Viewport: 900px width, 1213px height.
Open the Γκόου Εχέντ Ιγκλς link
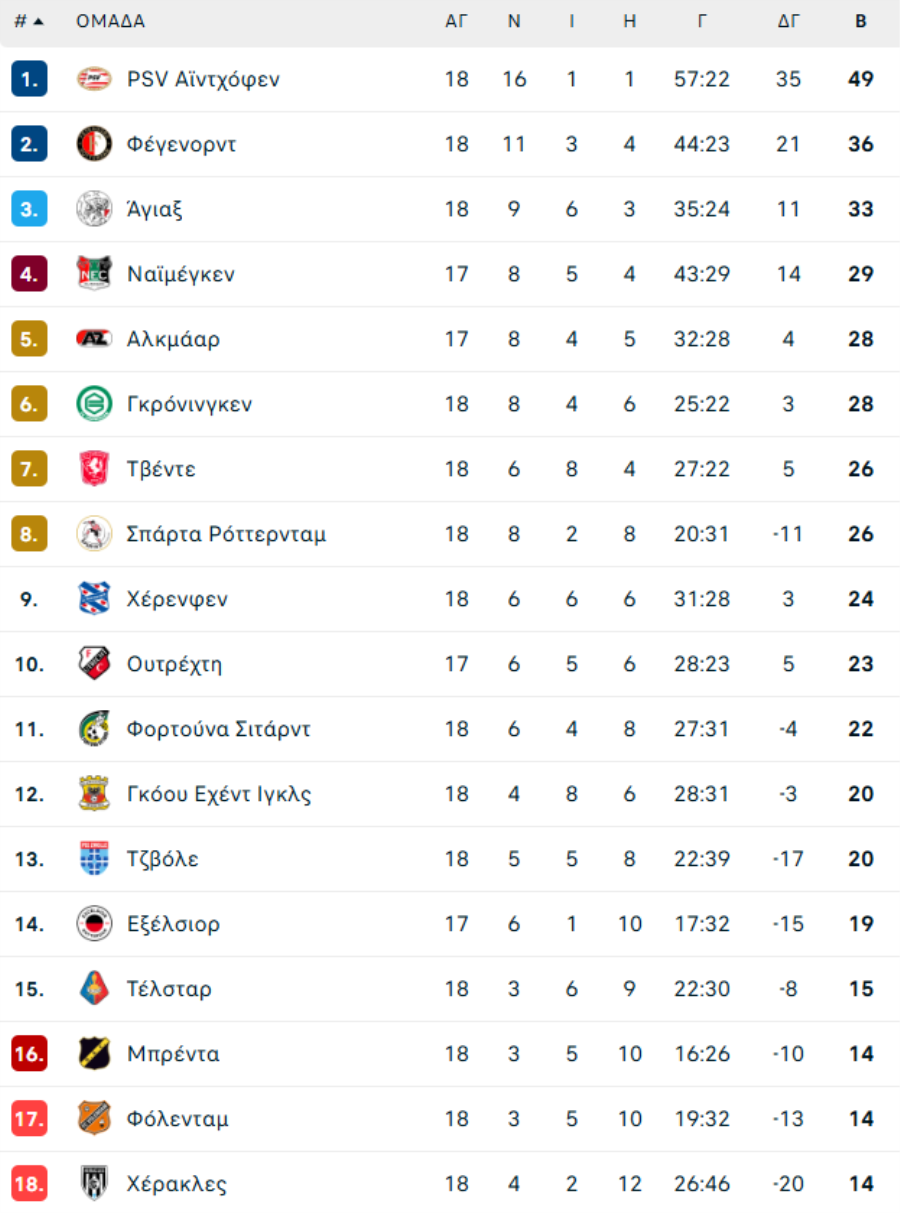pyautogui.click(x=219, y=794)
